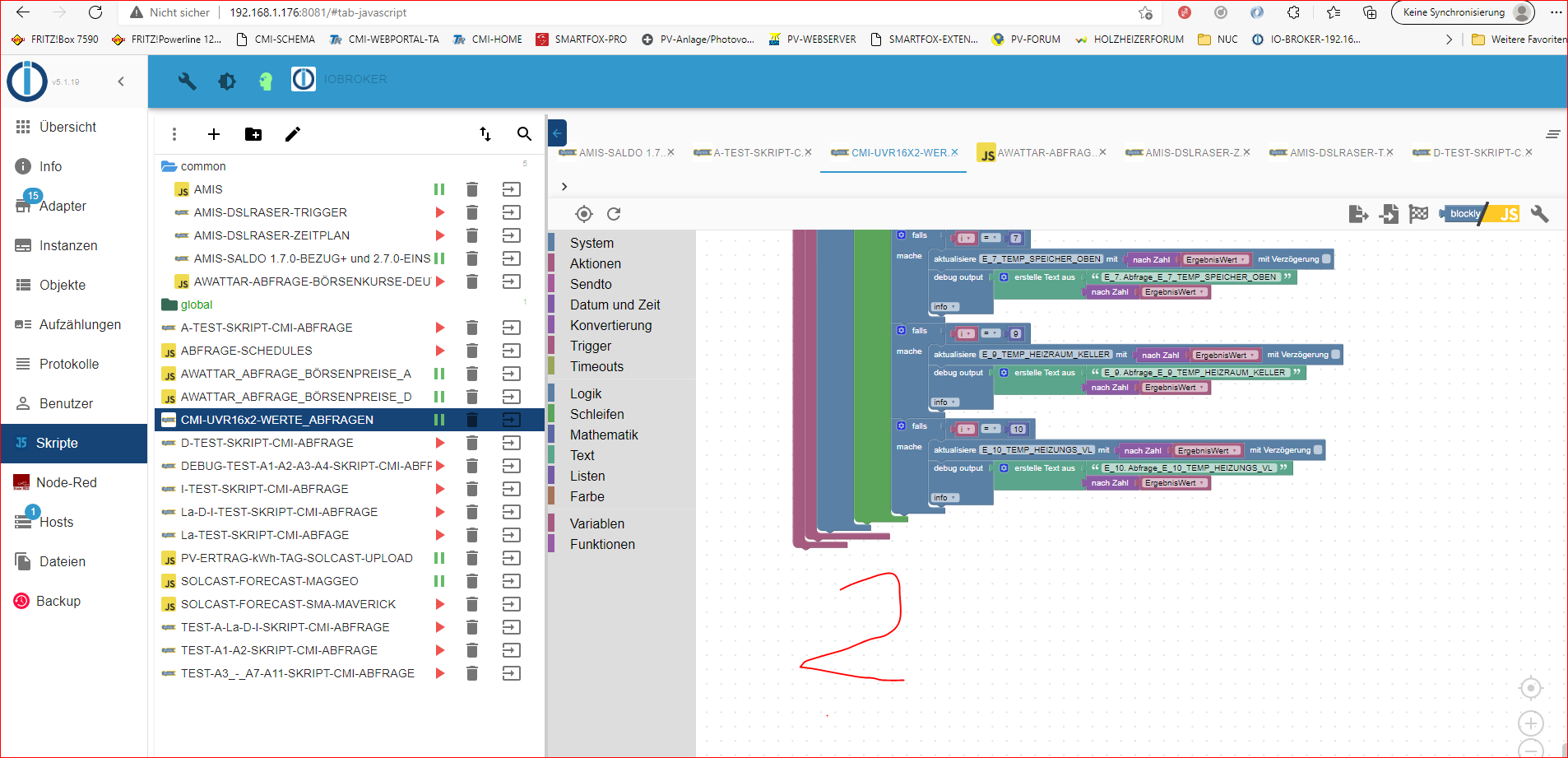Viewport: 1568px width, 758px height.
Task: Zoom in the Blockly workspace
Action: [1530, 723]
